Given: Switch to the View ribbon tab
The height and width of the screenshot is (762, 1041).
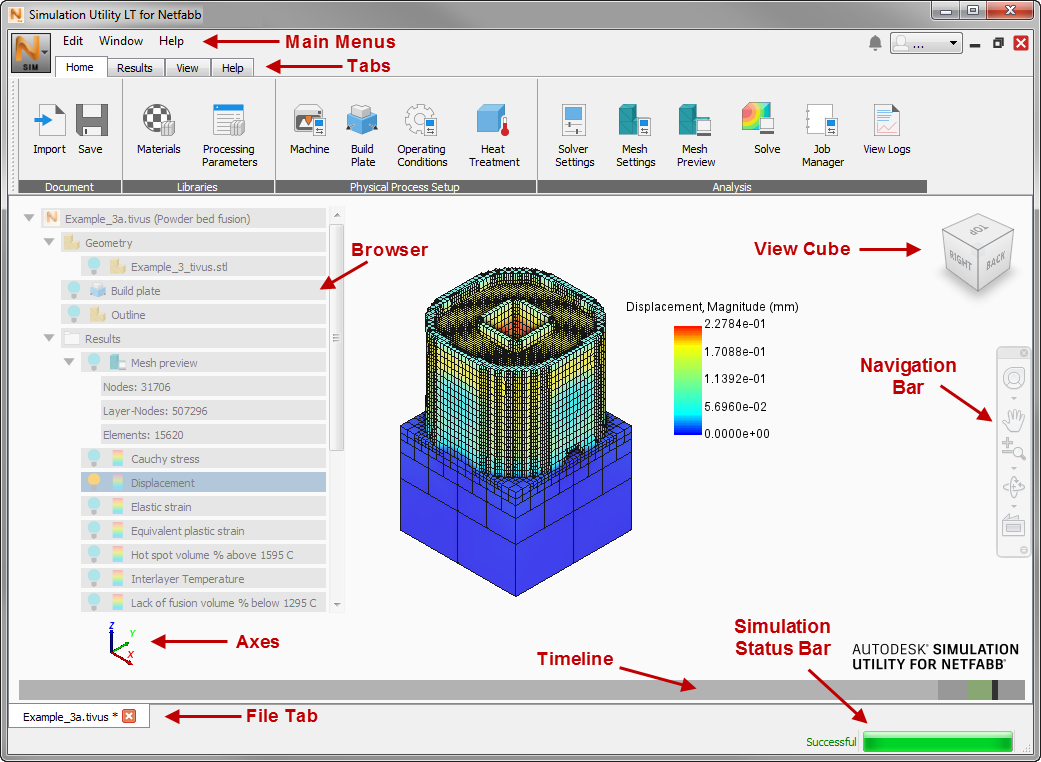Looking at the screenshot, I should point(187,68).
